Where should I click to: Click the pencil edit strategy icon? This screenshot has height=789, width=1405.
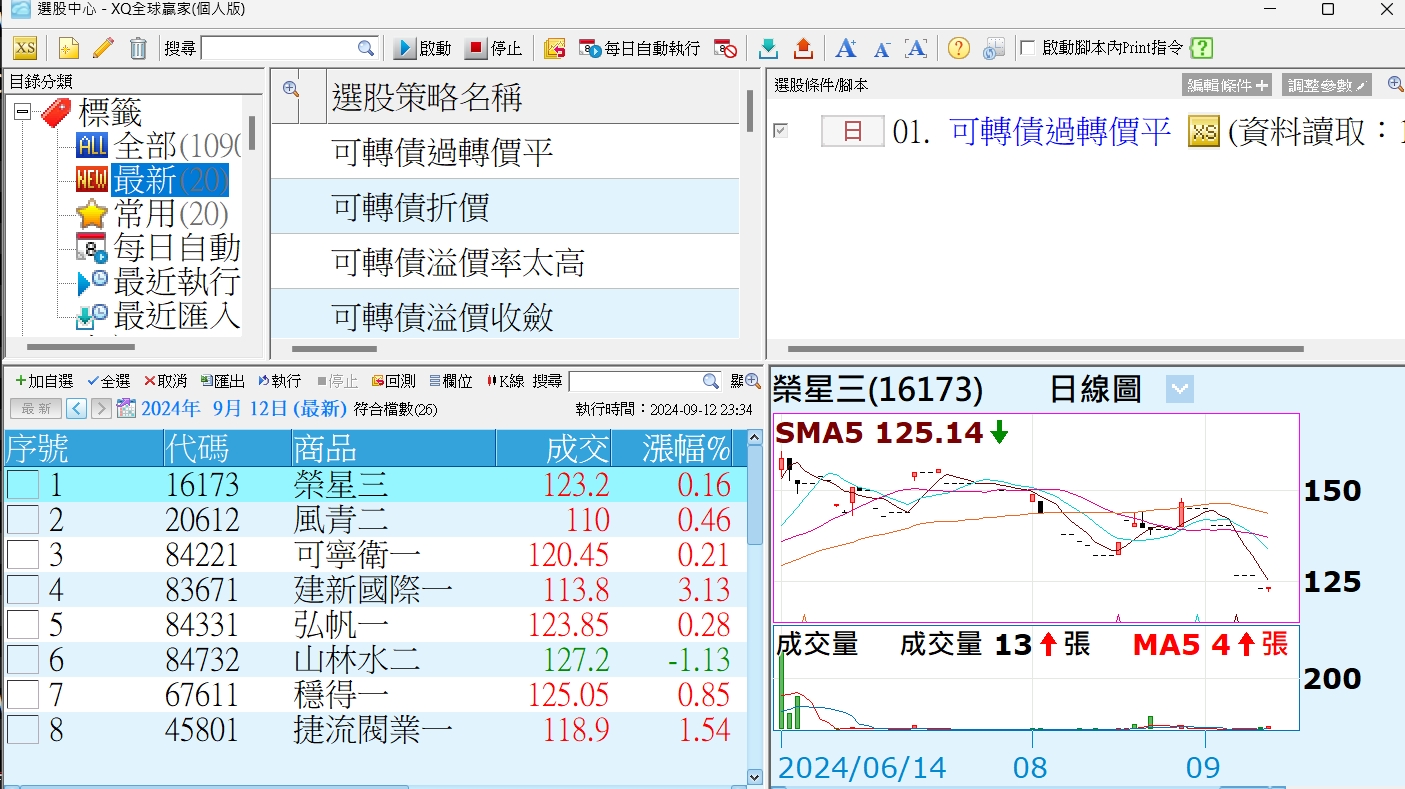103,48
